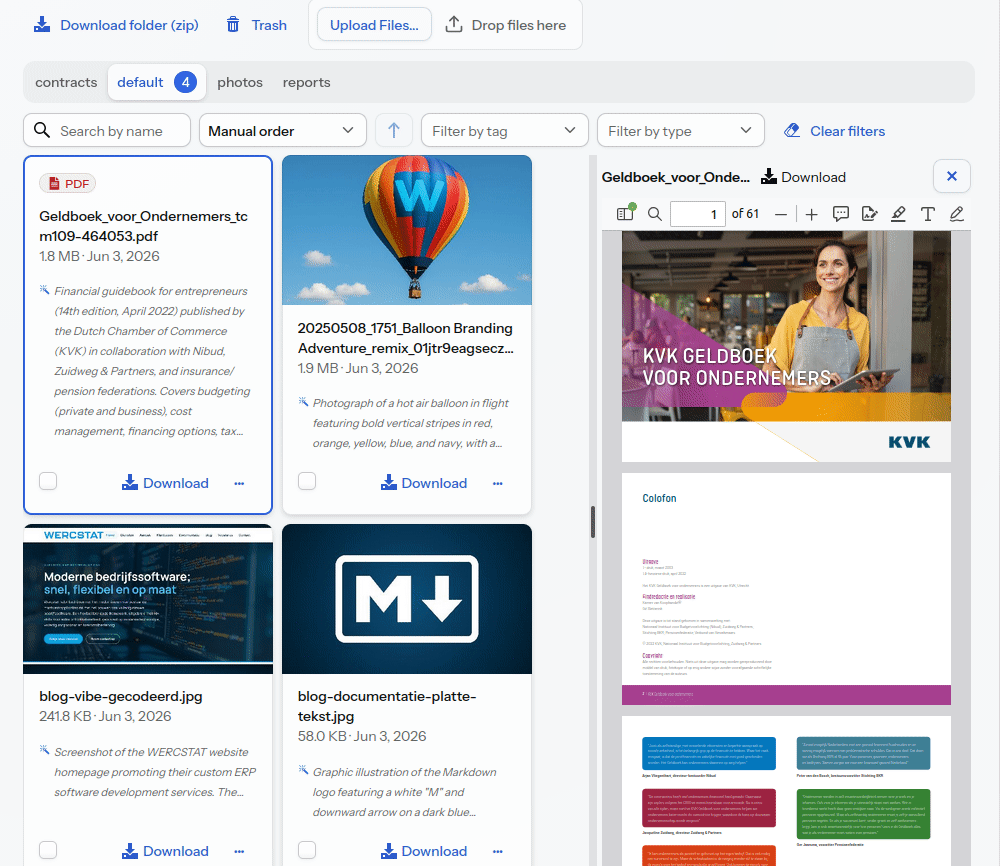
Task: Click the blog-documentatie-platte-tekst.jpg file name
Action: click(x=387, y=706)
